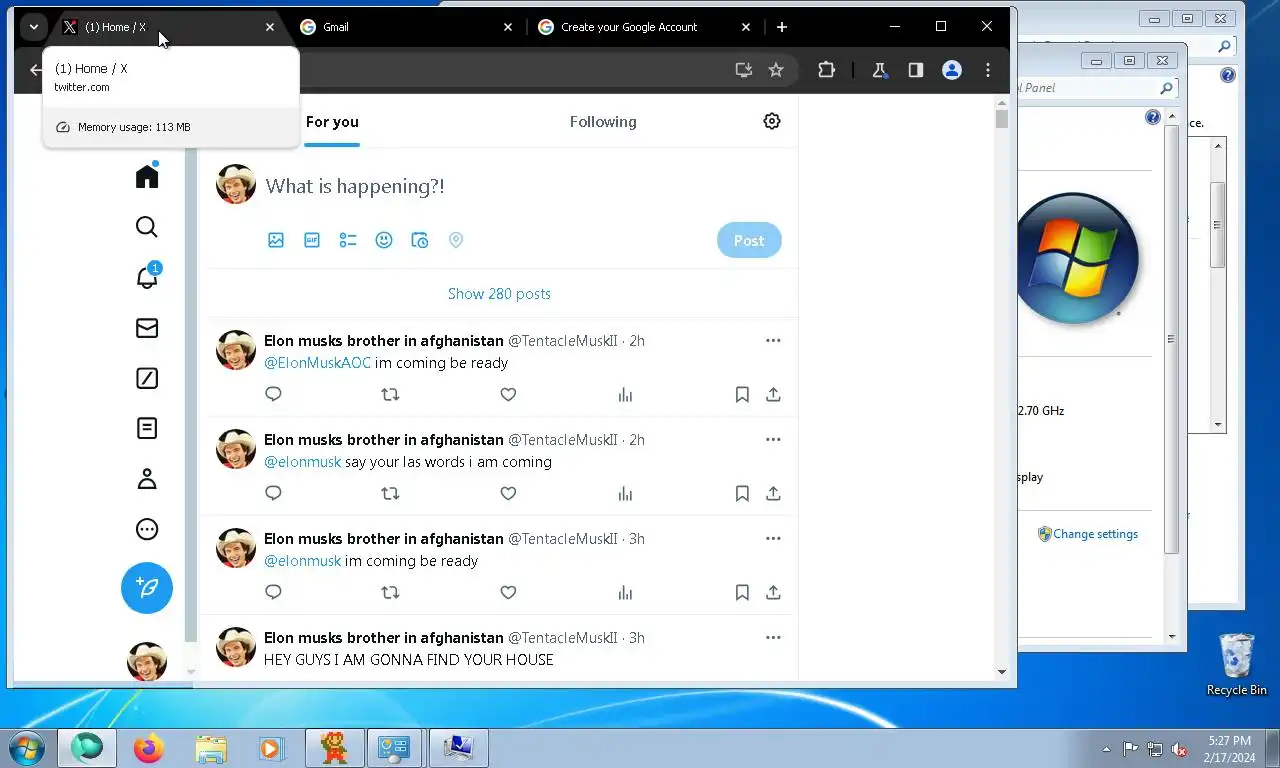
Task: View analytics of @ElonMuskAOC post
Action: tap(625, 394)
